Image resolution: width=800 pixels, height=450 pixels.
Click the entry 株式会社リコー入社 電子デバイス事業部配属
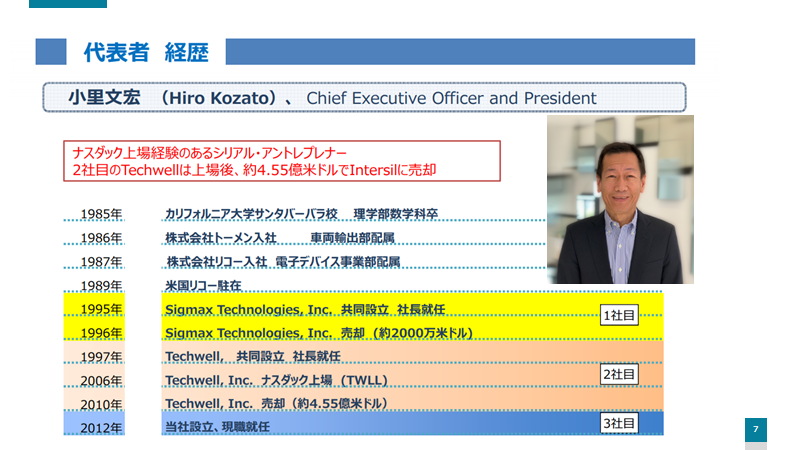pyautogui.click(x=283, y=262)
